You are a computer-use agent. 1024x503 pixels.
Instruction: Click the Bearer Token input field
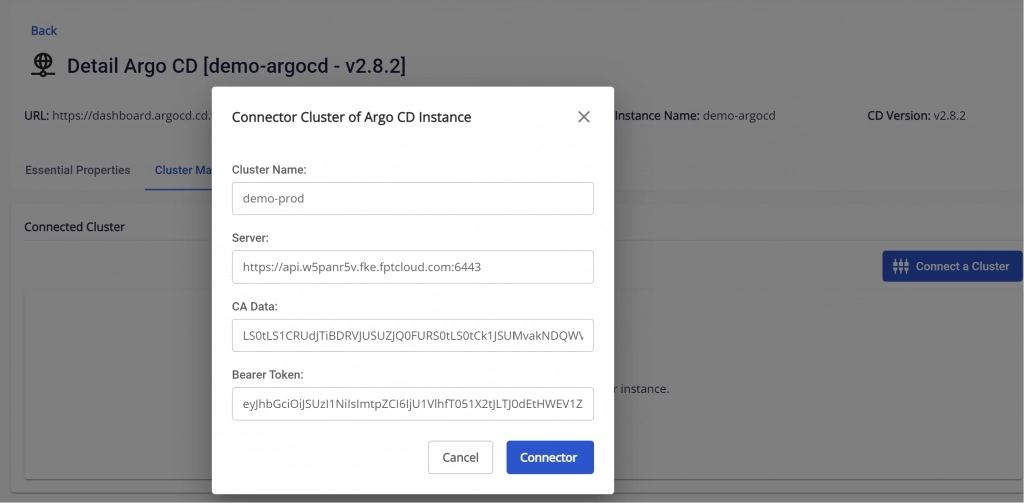click(413, 404)
